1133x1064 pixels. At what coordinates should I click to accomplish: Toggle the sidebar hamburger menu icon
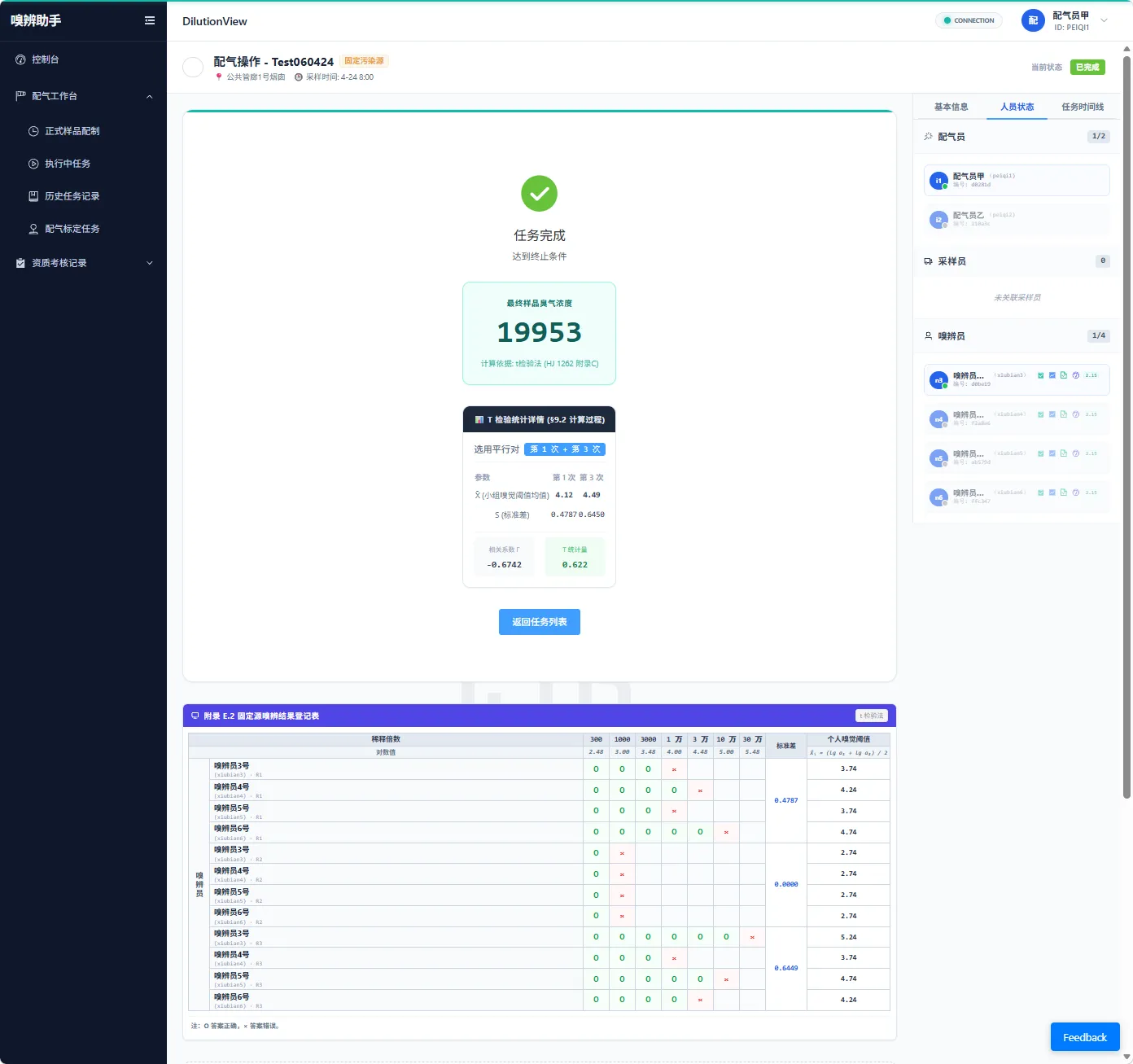[x=150, y=20]
